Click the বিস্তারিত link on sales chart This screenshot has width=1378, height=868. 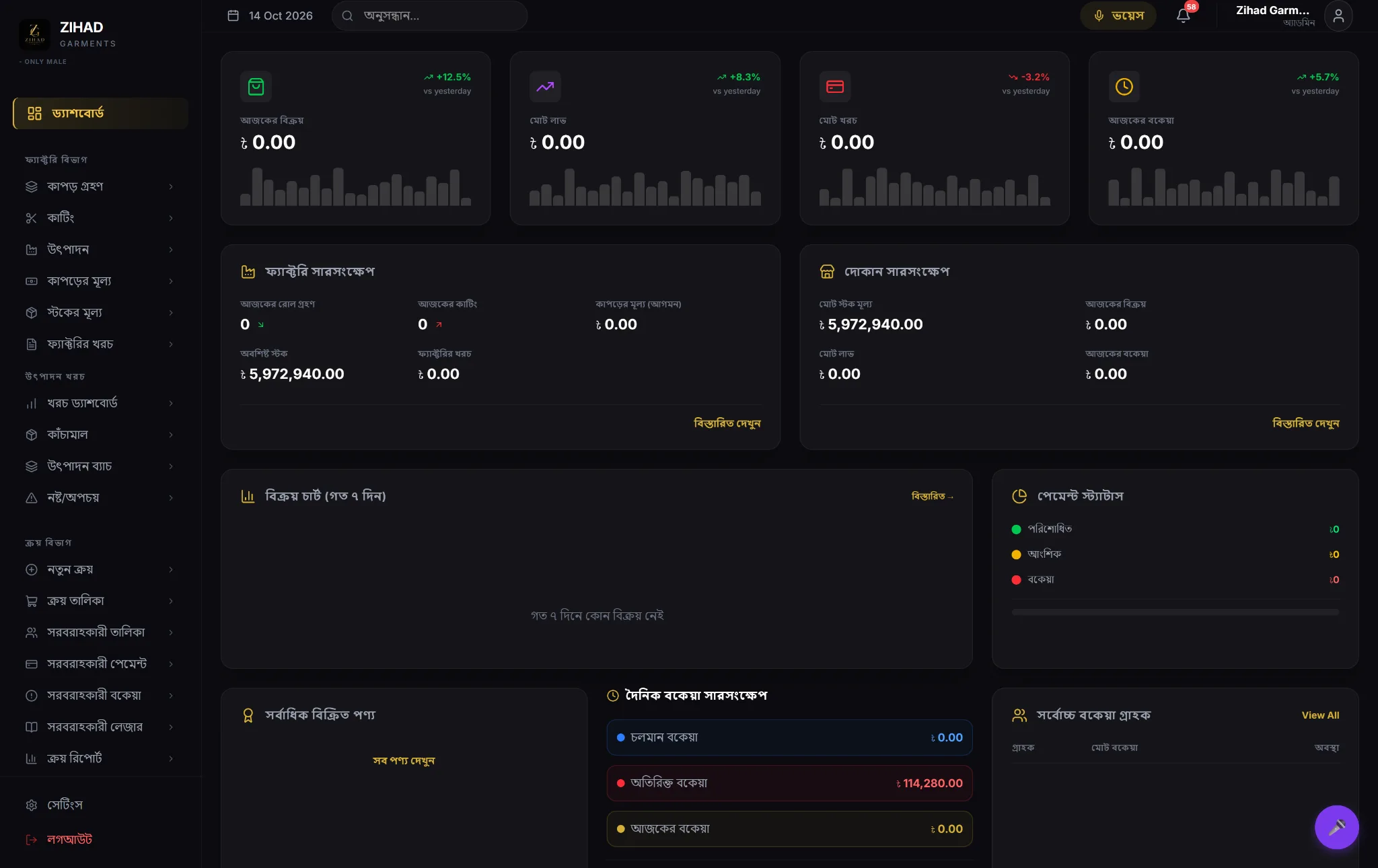coord(932,496)
